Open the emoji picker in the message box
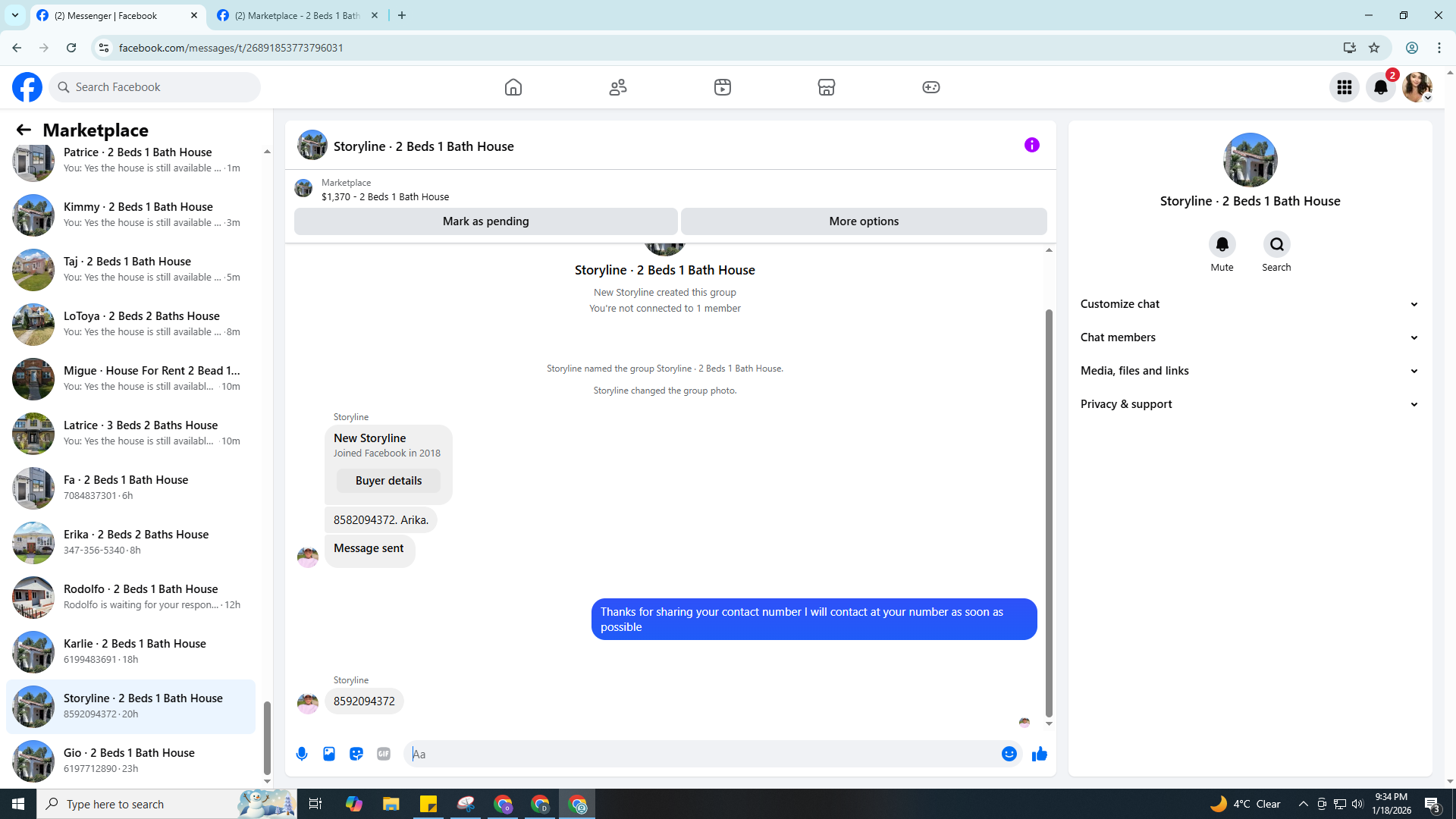The width and height of the screenshot is (1456, 819). [x=1009, y=754]
